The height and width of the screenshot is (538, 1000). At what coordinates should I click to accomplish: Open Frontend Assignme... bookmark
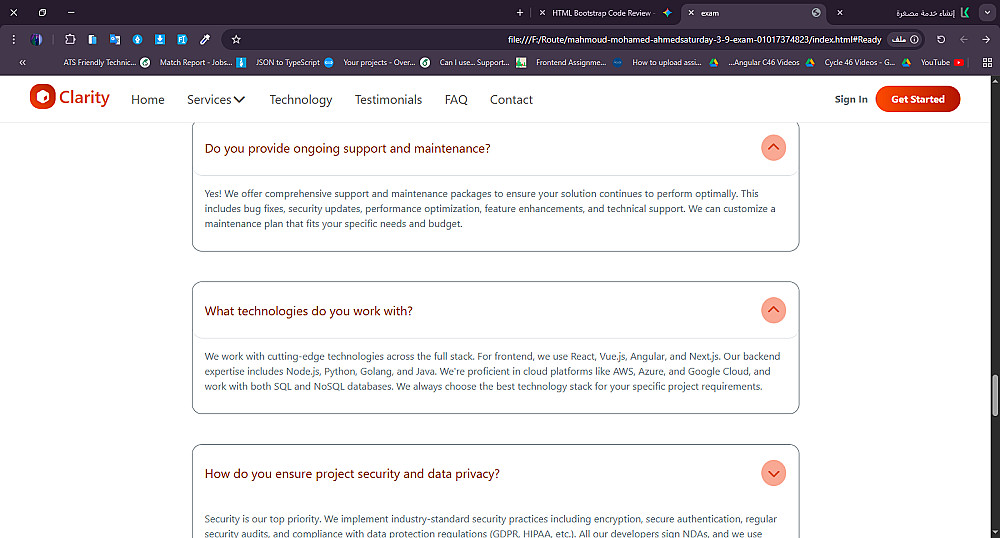[578, 62]
